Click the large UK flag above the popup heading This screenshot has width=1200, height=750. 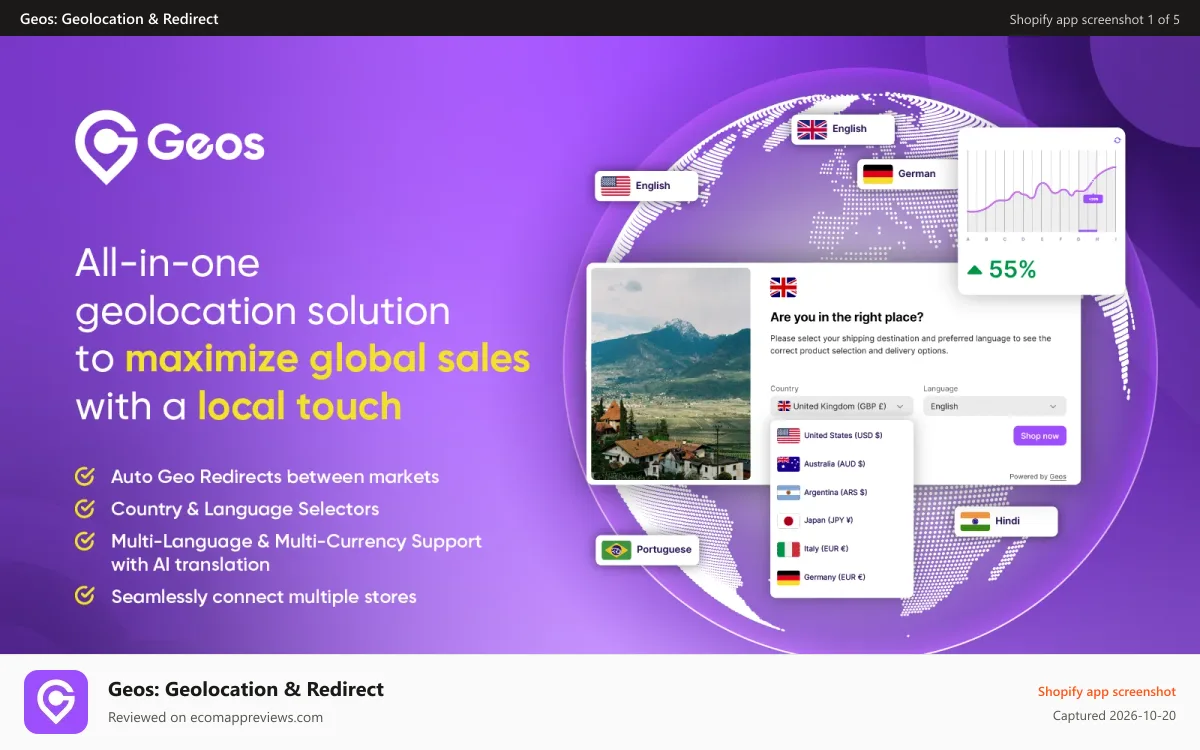783,288
